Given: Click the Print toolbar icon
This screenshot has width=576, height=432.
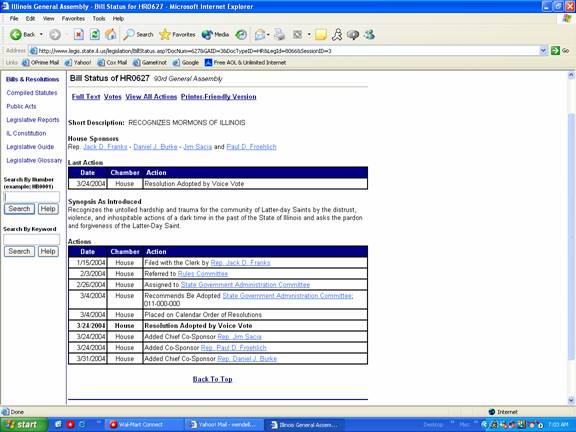Looking at the screenshot, I should 280,35.
